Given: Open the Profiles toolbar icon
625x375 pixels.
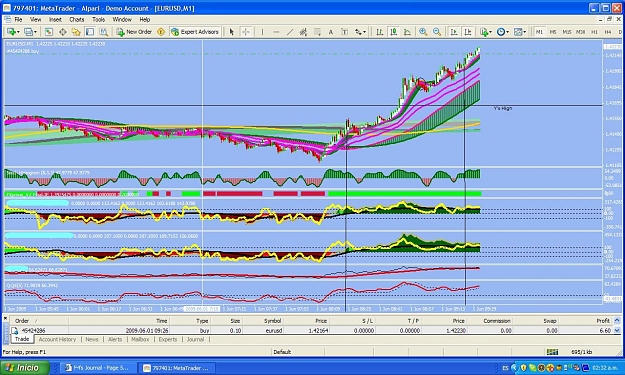Looking at the screenshot, I should pyautogui.click(x=28, y=32).
